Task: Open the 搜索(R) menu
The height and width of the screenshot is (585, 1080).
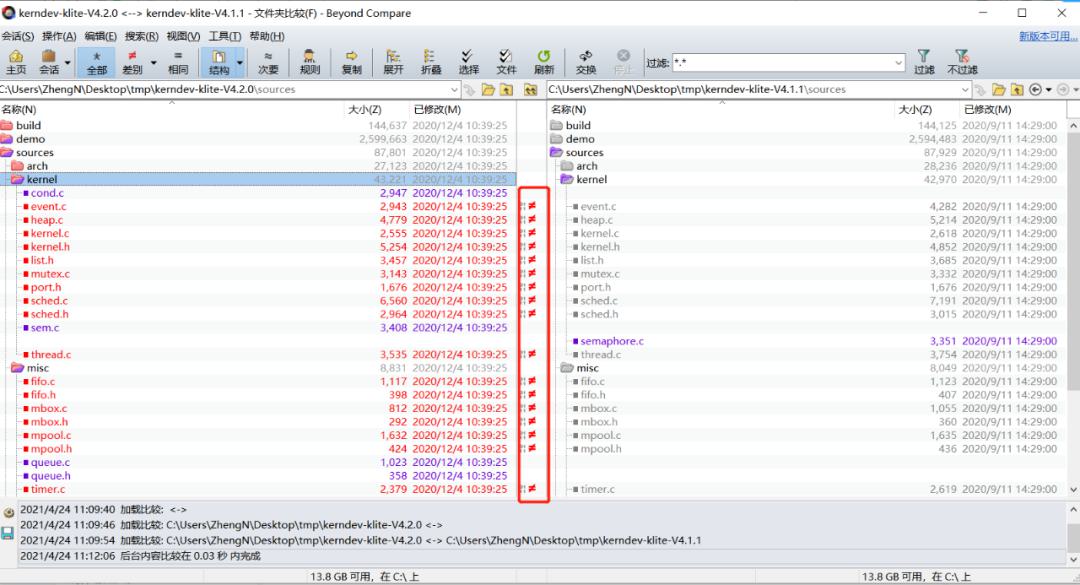Action: point(142,36)
